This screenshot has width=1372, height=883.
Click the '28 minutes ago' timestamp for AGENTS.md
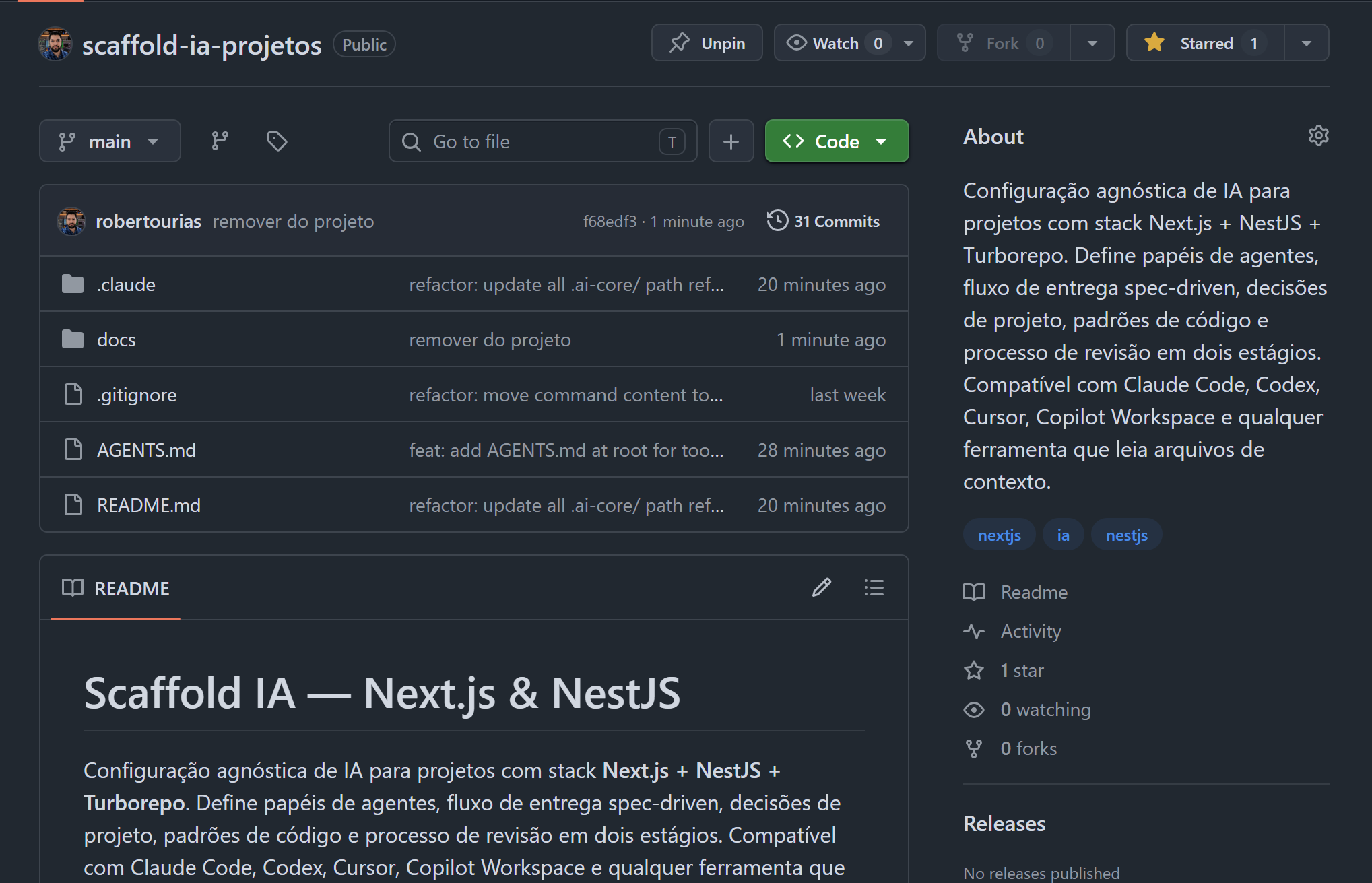(822, 450)
